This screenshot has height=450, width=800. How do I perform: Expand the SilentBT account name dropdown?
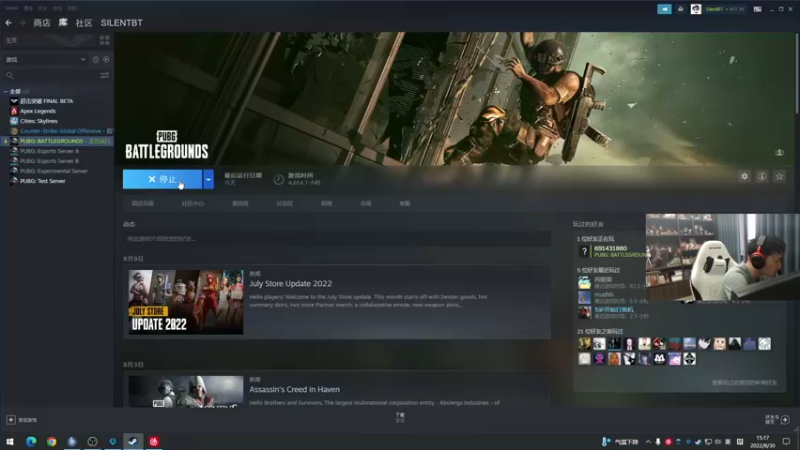click(x=725, y=9)
